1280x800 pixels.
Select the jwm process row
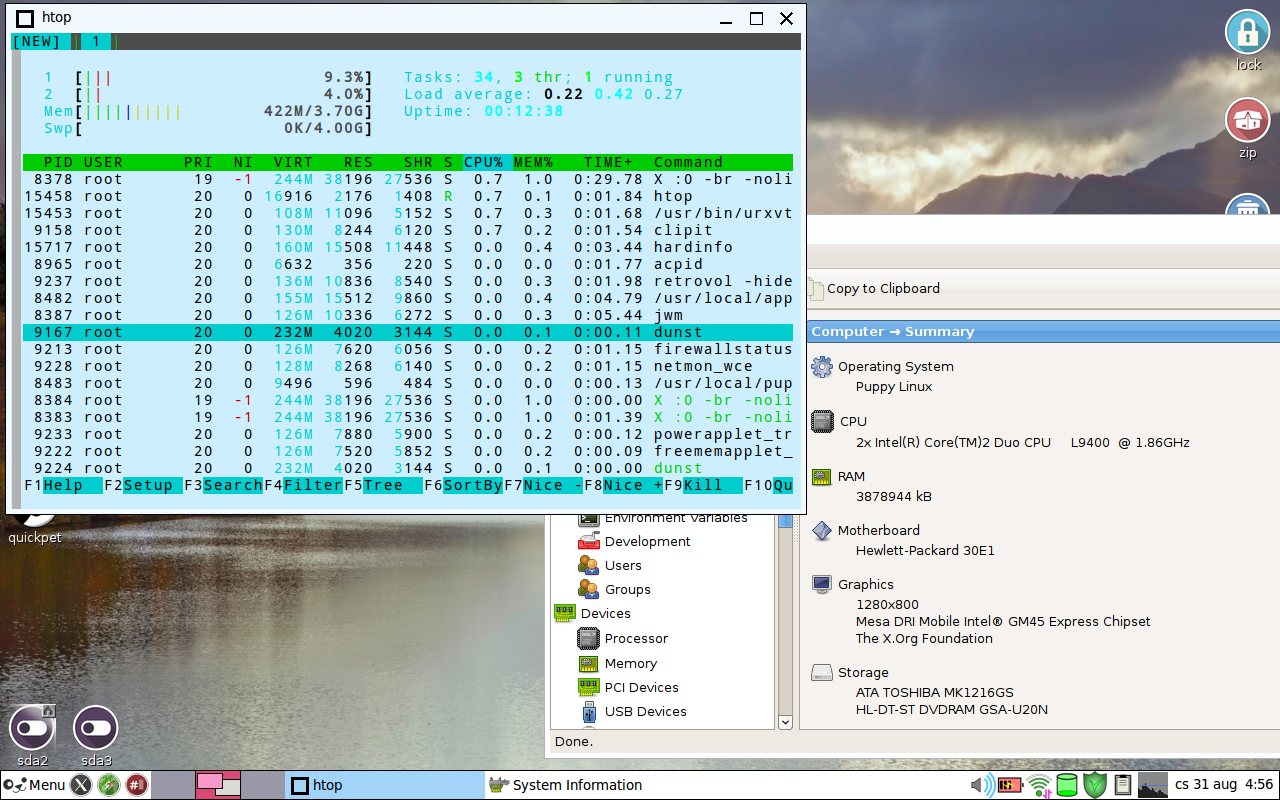[408, 315]
